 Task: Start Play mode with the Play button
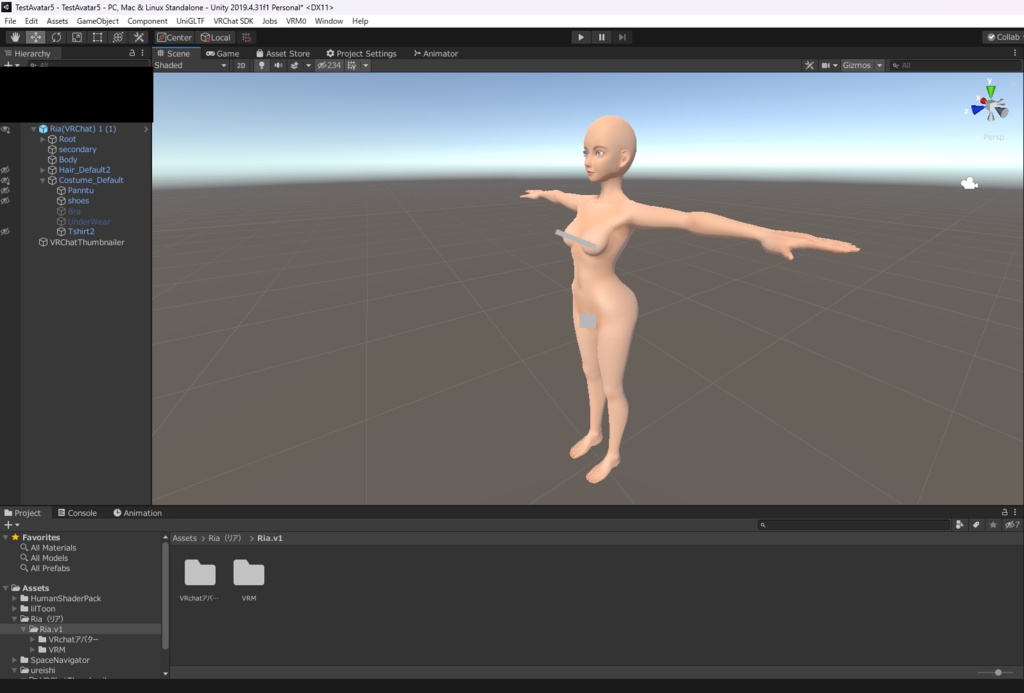pos(581,37)
